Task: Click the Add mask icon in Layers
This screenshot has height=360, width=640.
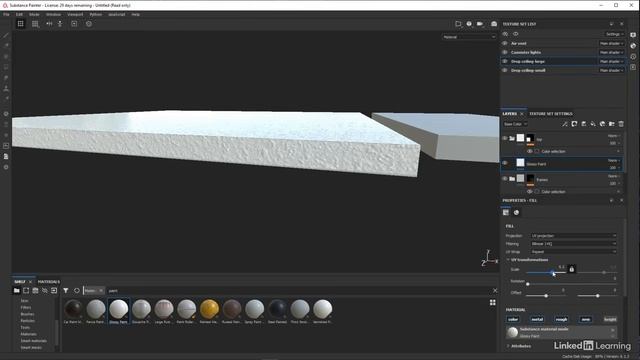Action: (x=574, y=124)
